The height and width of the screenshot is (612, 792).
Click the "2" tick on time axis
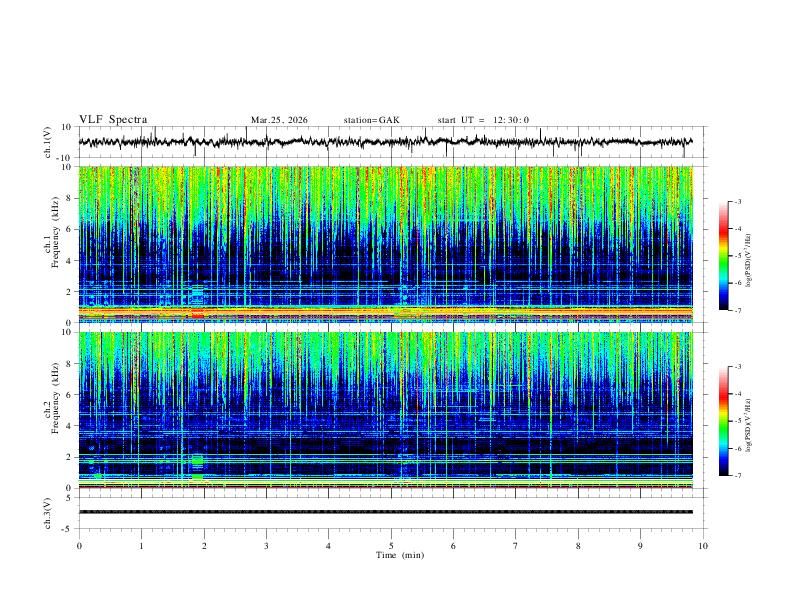204,546
